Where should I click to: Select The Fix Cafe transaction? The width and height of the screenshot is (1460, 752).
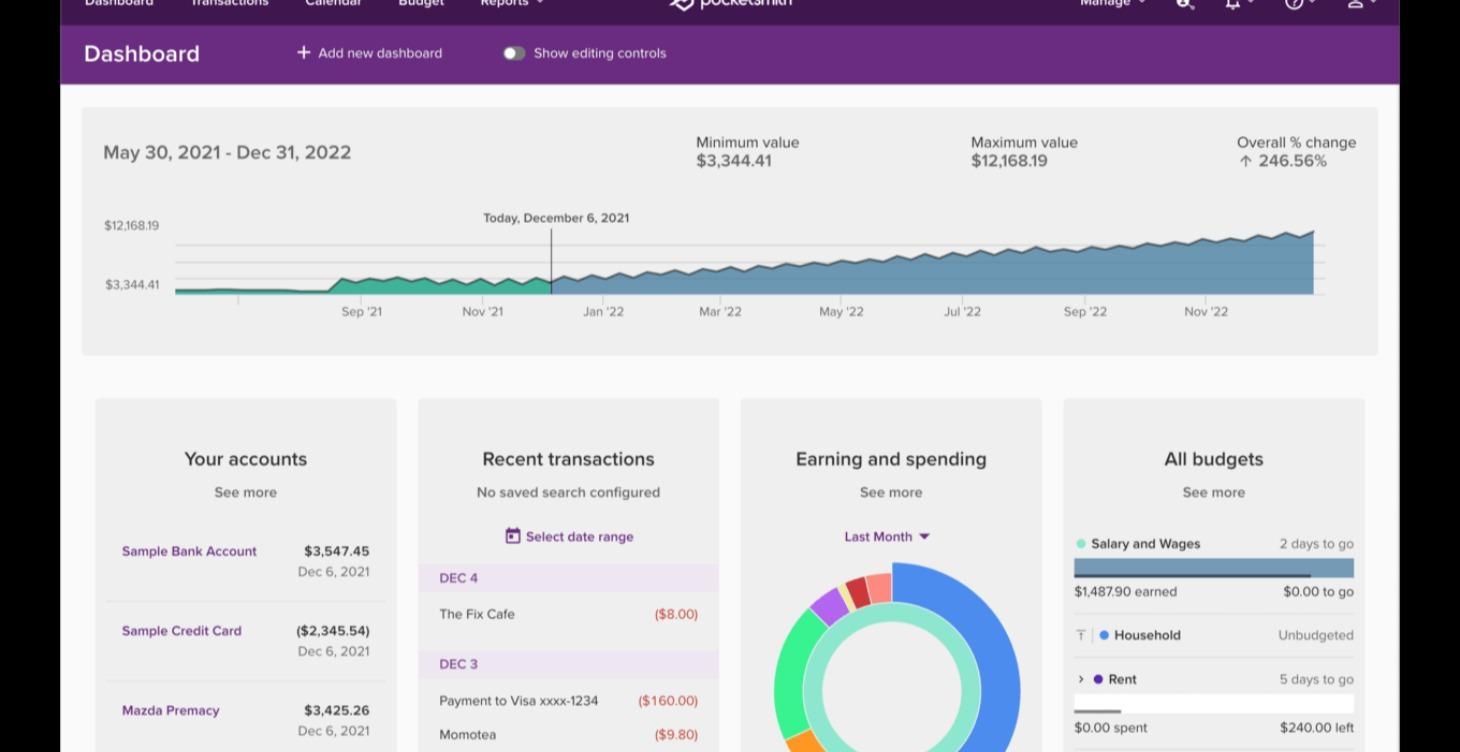[x=477, y=614]
